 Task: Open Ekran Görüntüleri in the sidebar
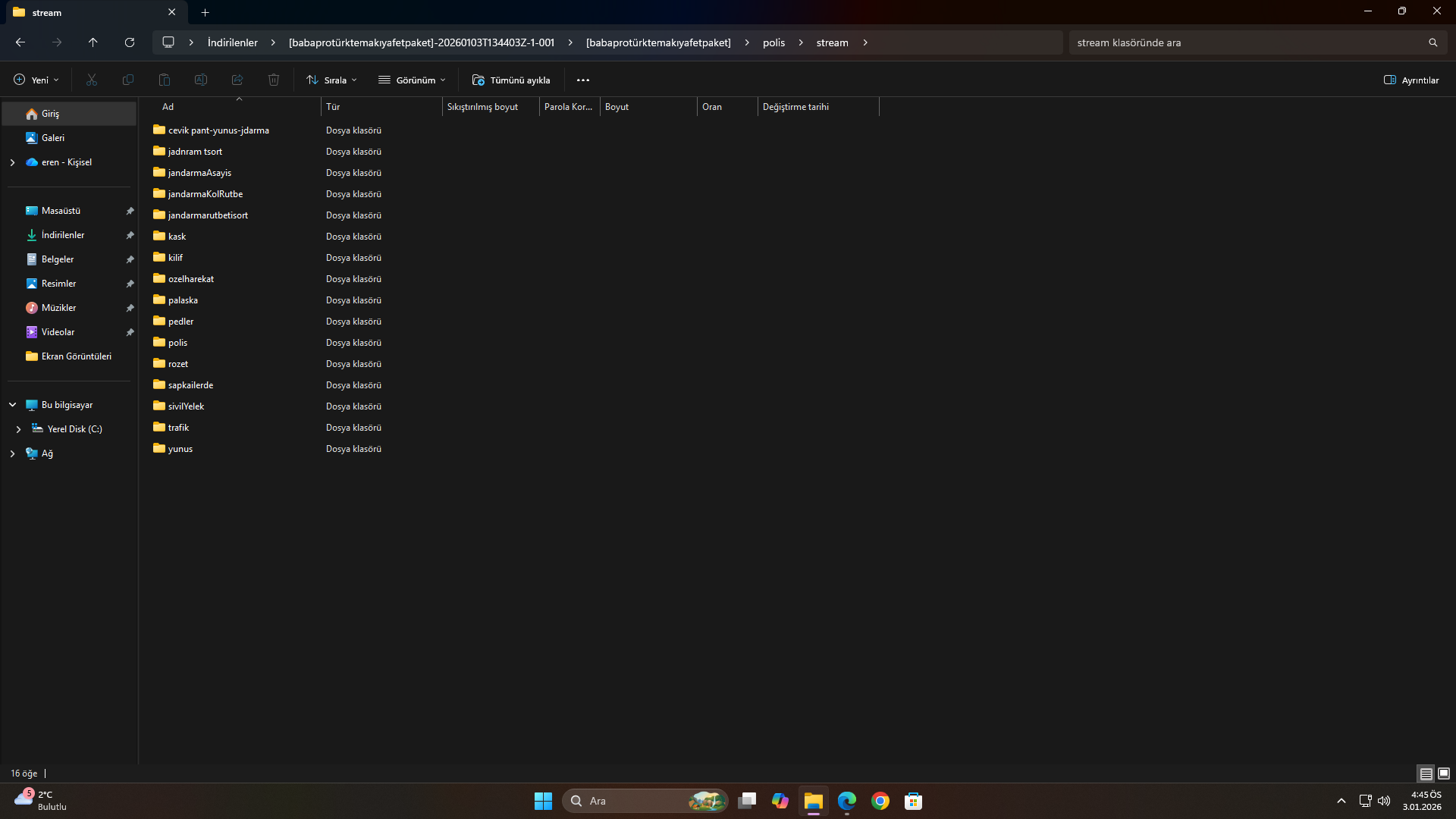69,356
